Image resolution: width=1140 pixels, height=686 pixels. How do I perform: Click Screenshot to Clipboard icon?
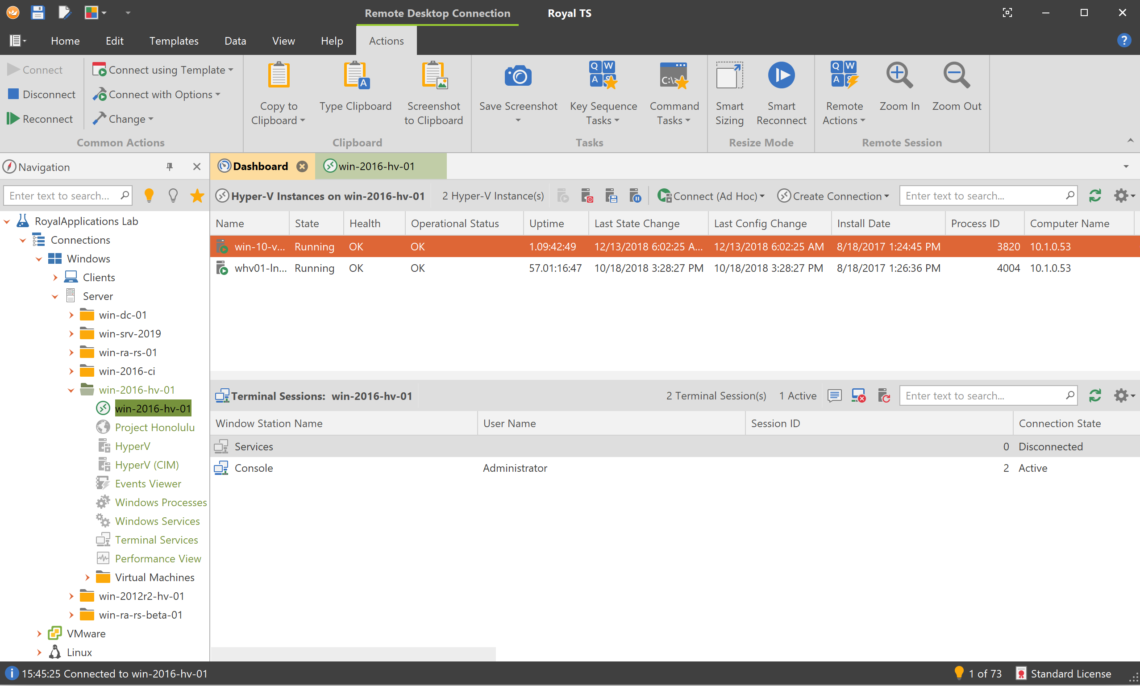click(433, 77)
